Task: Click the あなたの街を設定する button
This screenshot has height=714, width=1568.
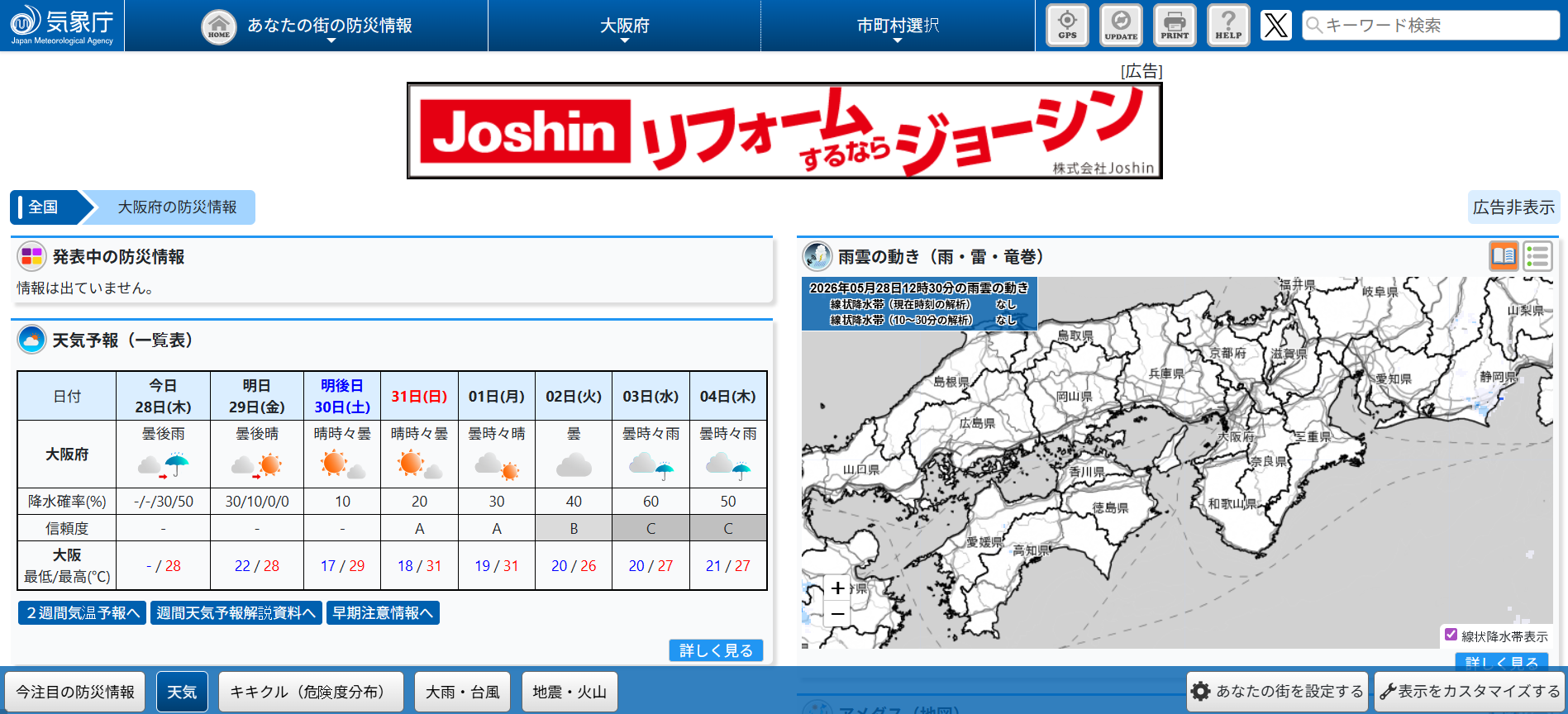Action: (x=1277, y=691)
